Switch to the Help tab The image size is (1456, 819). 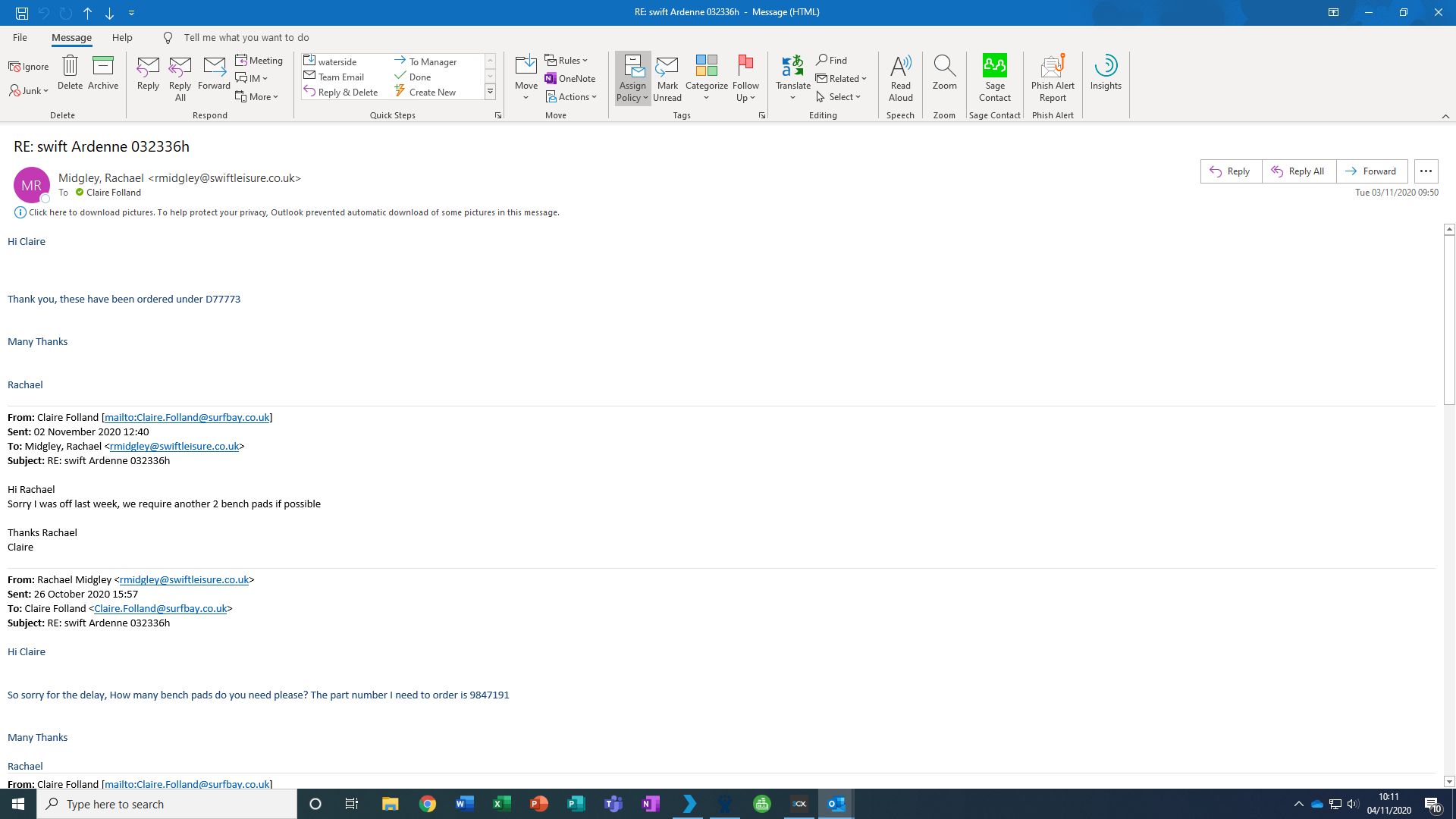click(x=122, y=37)
